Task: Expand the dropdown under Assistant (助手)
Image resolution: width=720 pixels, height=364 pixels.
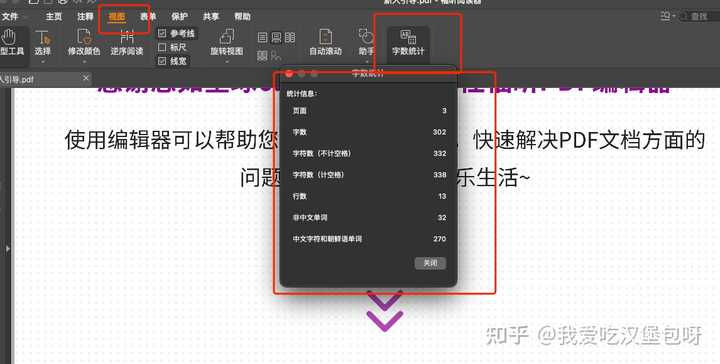Action: (366, 61)
